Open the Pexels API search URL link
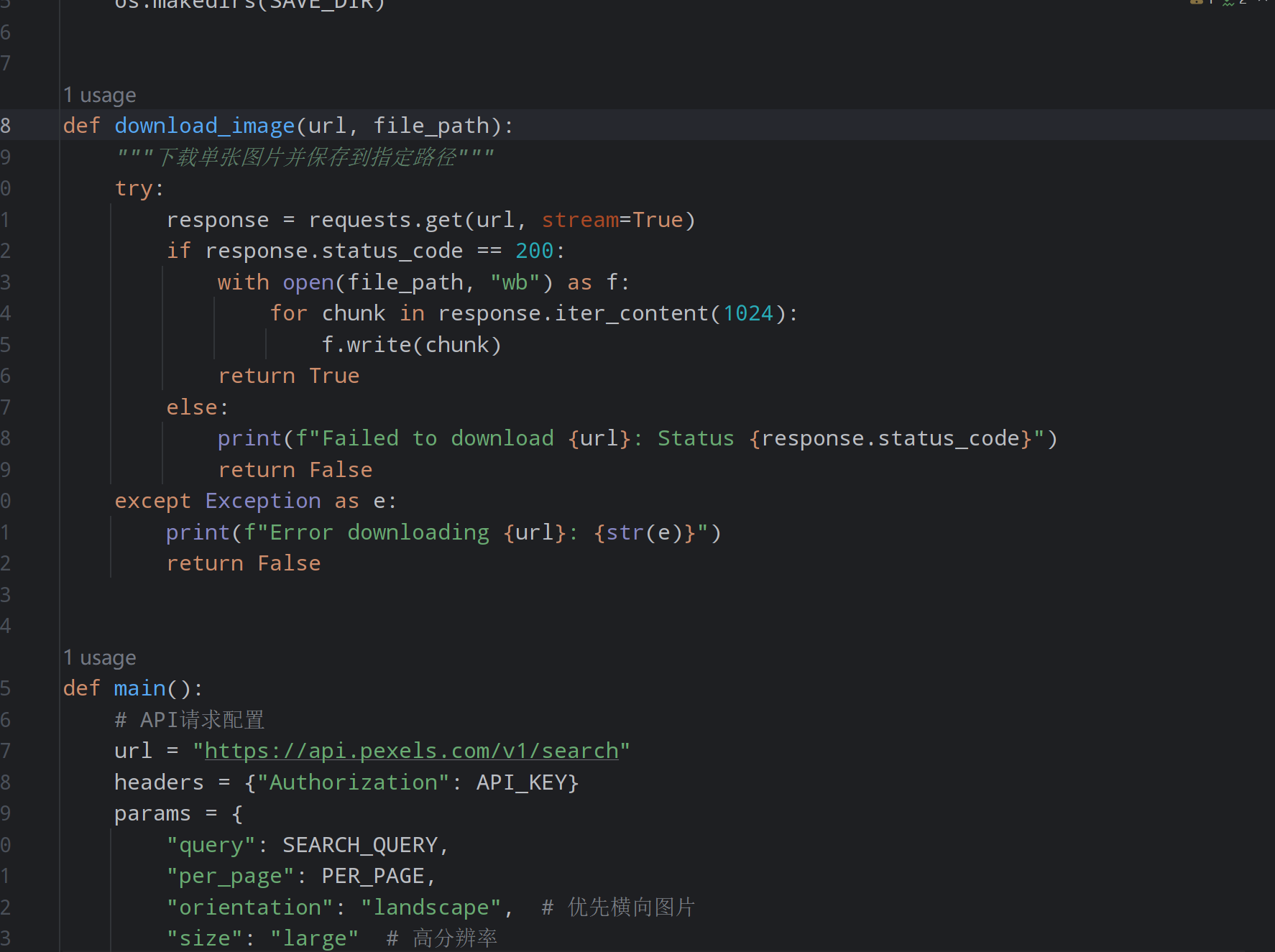 click(x=412, y=749)
